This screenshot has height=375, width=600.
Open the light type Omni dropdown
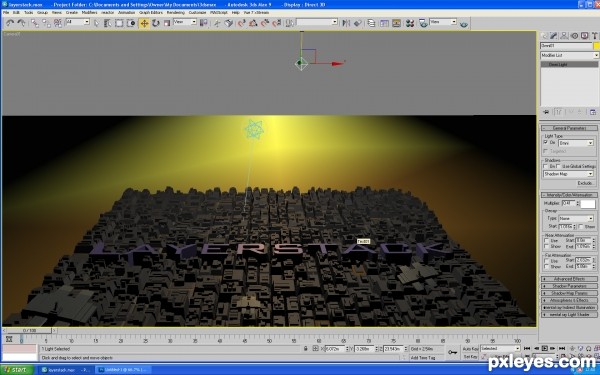pos(576,143)
